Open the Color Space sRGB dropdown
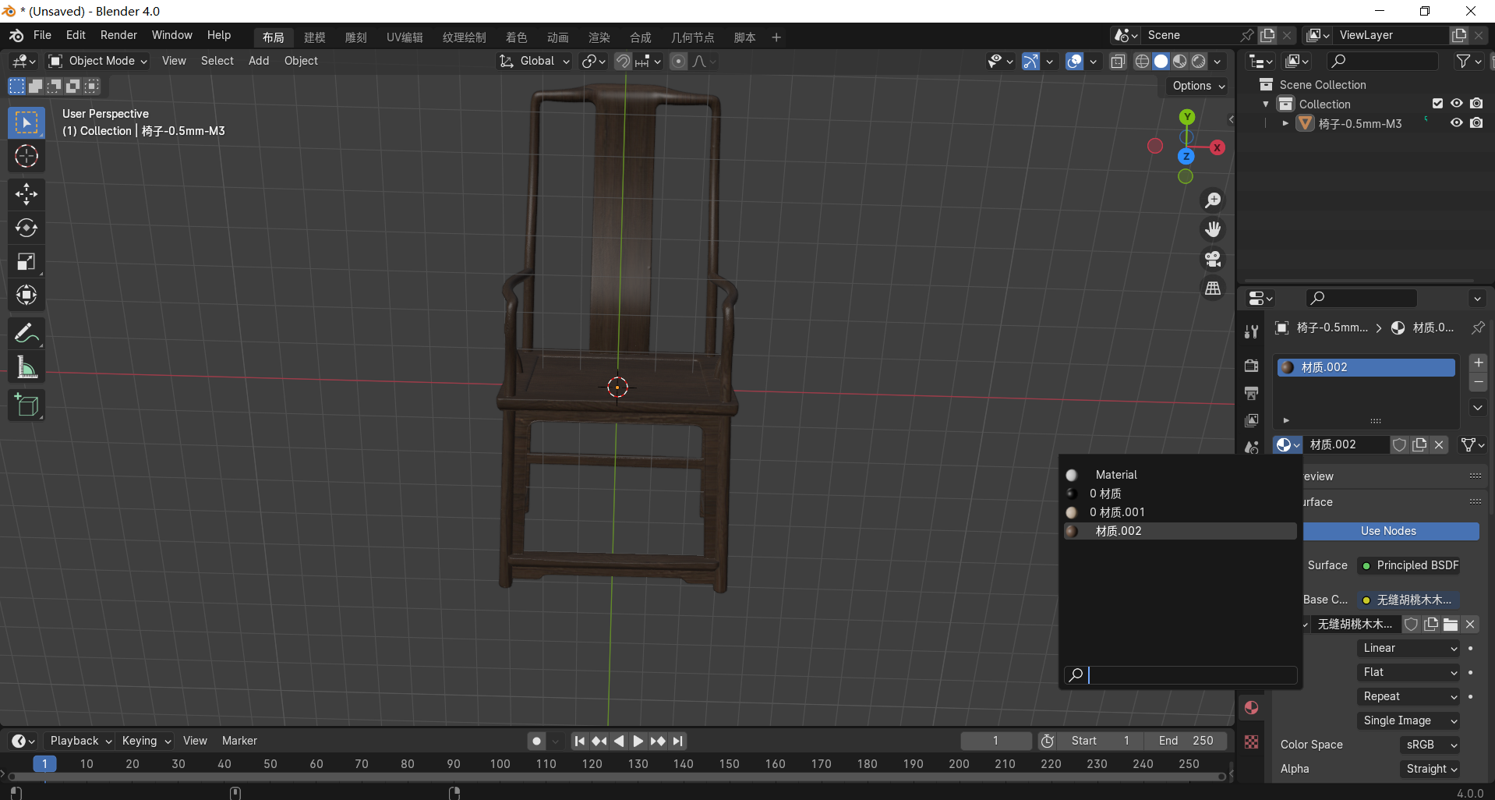Image resolution: width=1495 pixels, height=800 pixels. (1431, 745)
